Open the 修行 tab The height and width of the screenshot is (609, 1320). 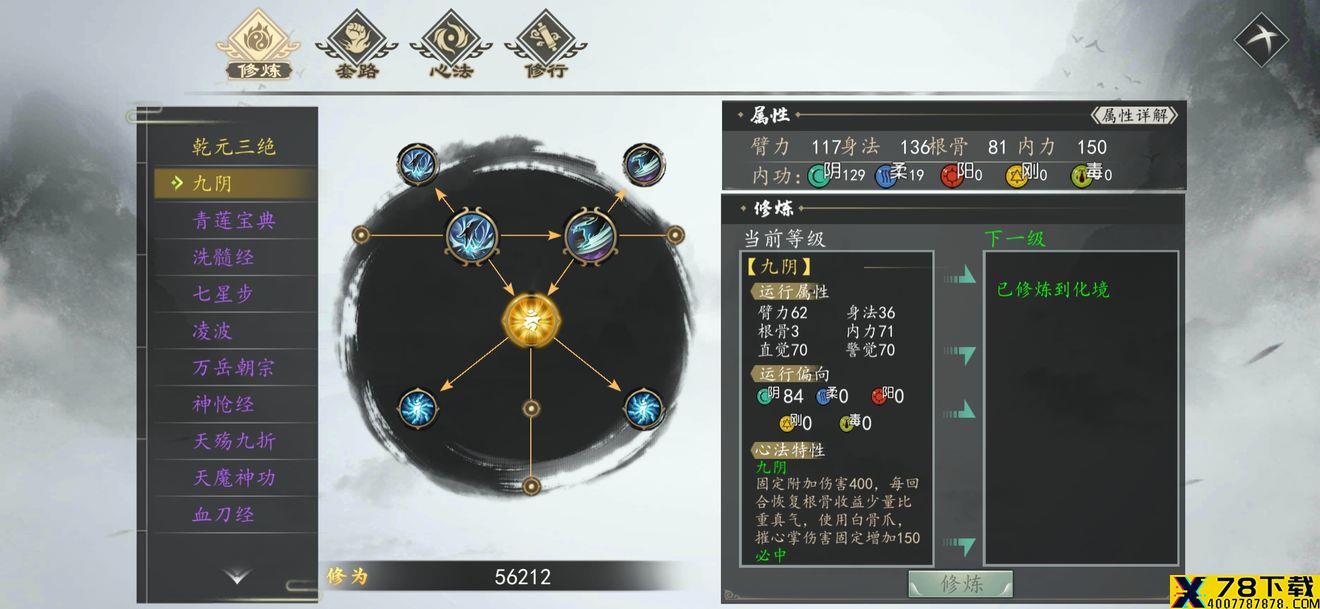(x=546, y=46)
